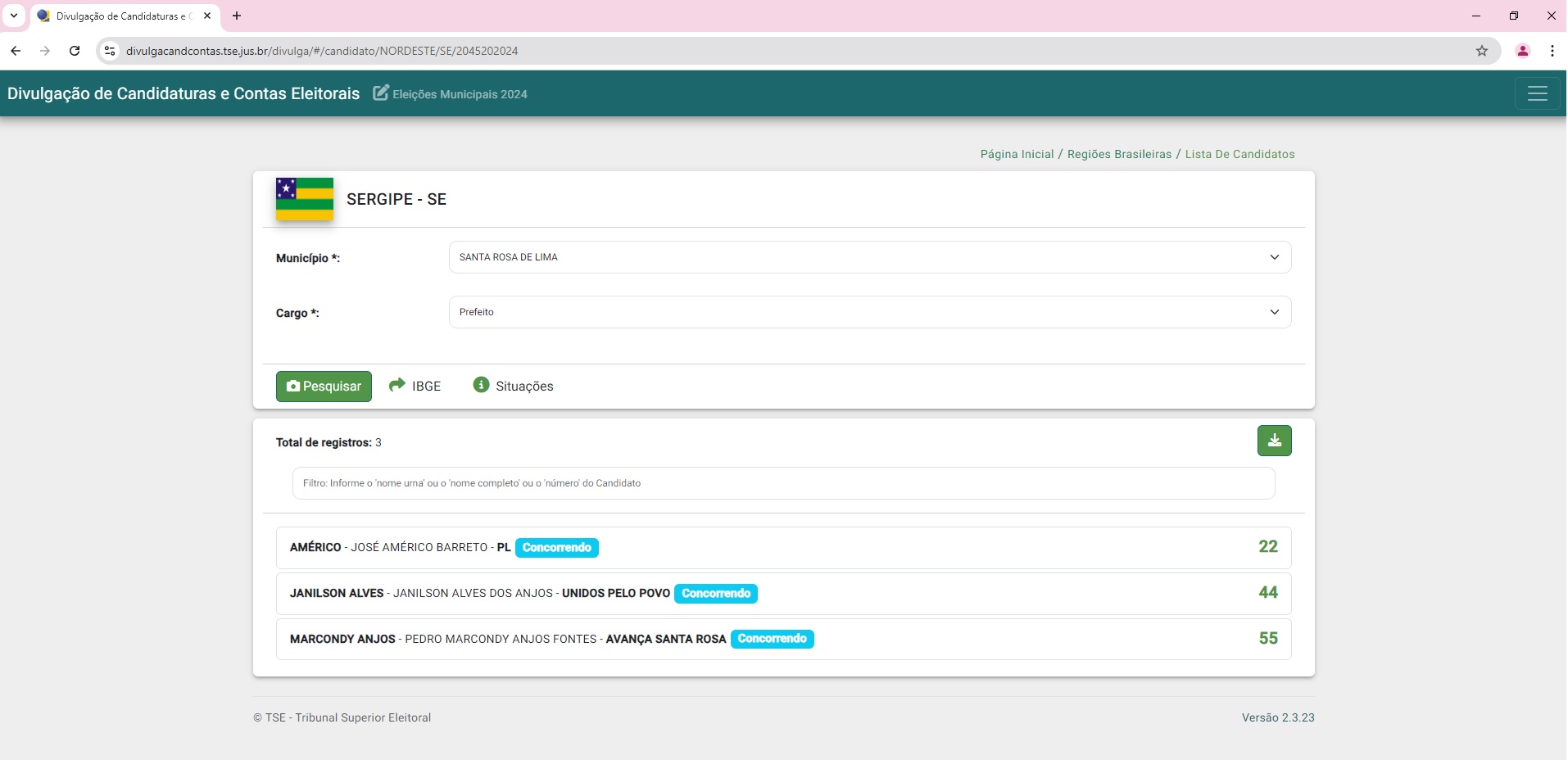Click Total de registros: 3 text
Image resolution: width=1568 pixels, height=760 pixels.
pyautogui.click(x=329, y=442)
